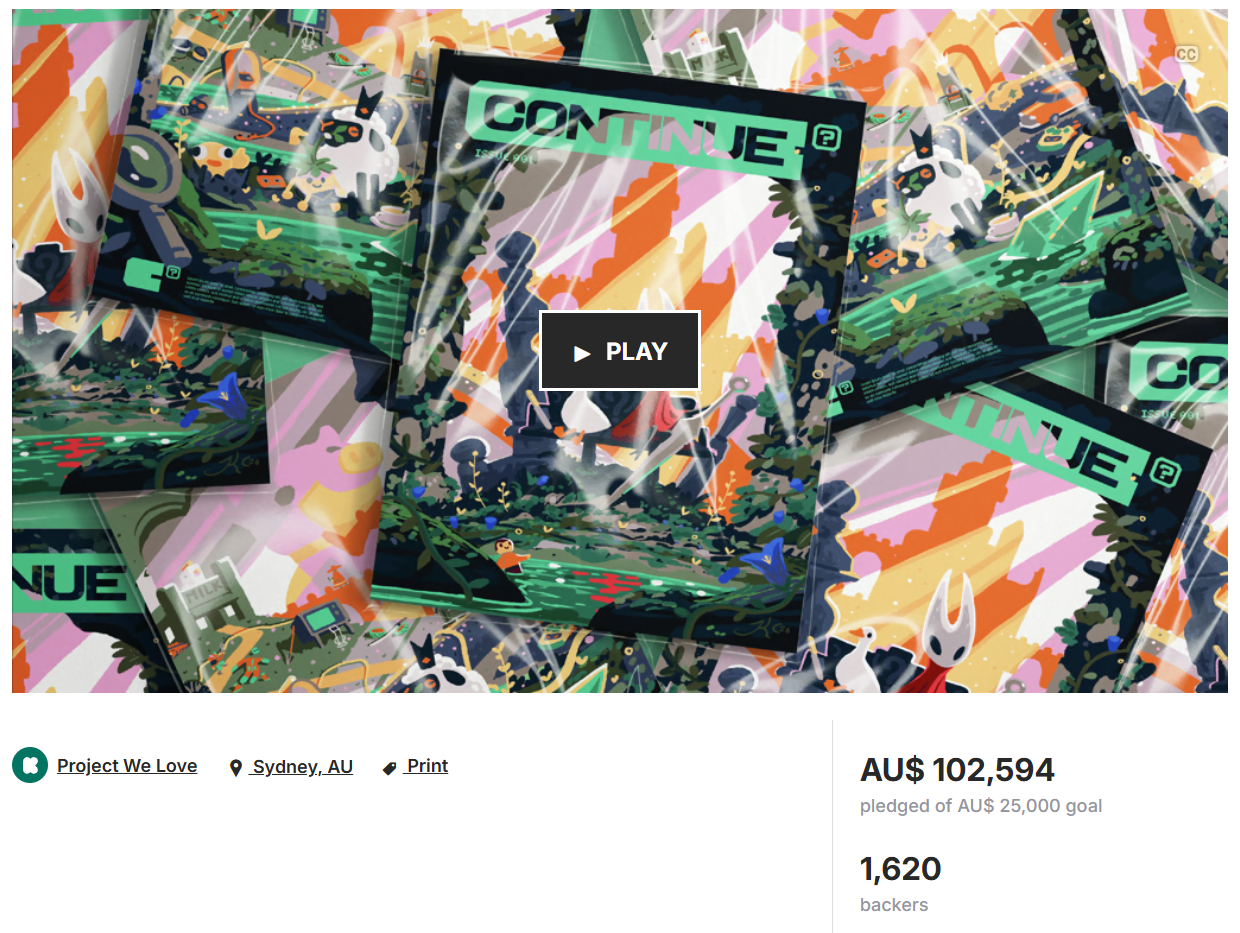Click the 1,620 backers count
This screenshot has height=933, width=1240.
[901, 869]
